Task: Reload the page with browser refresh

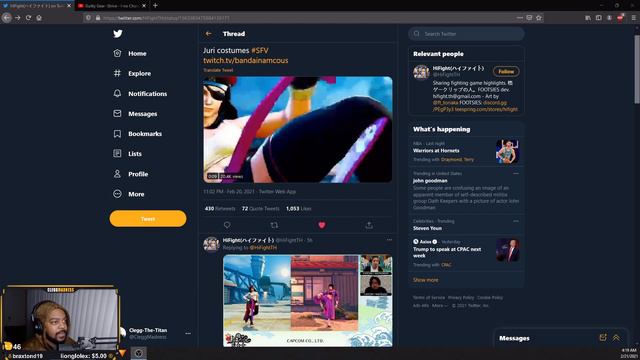Action: click(28, 18)
